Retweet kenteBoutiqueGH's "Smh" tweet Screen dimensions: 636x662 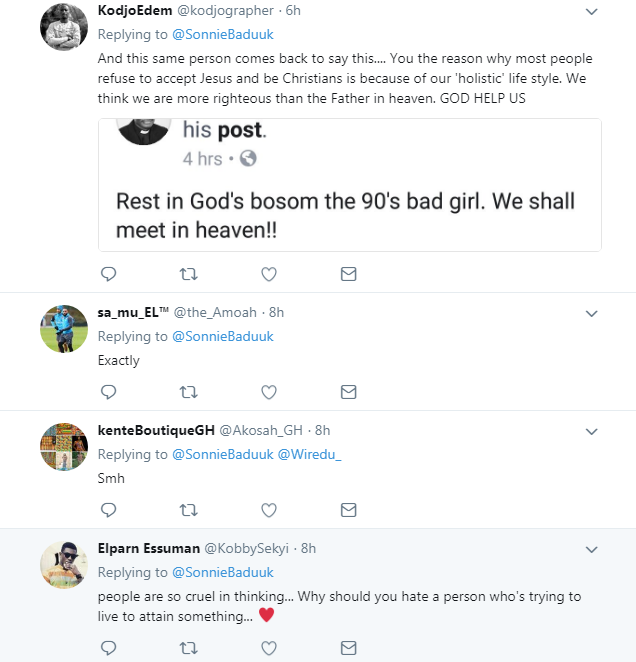(x=187, y=510)
